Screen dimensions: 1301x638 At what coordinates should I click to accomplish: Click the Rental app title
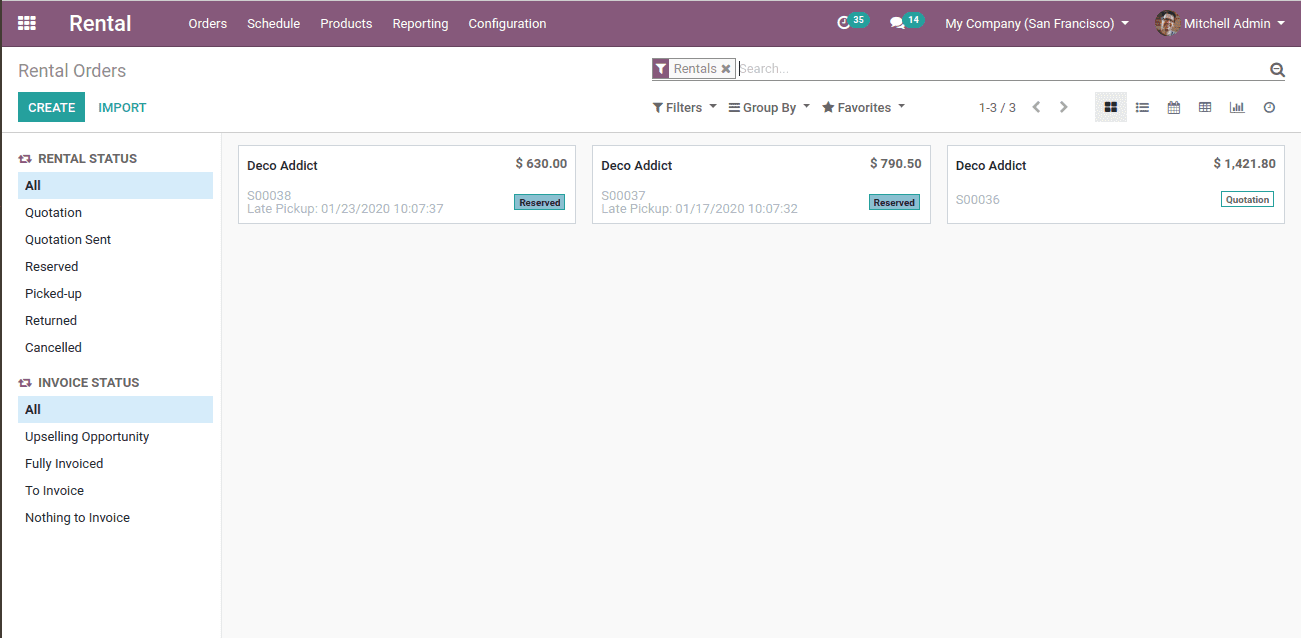tap(100, 23)
